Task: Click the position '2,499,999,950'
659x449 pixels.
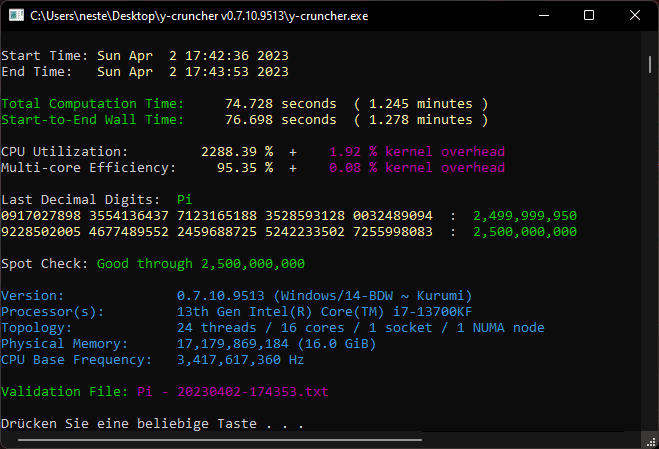Action: tap(525, 216)
